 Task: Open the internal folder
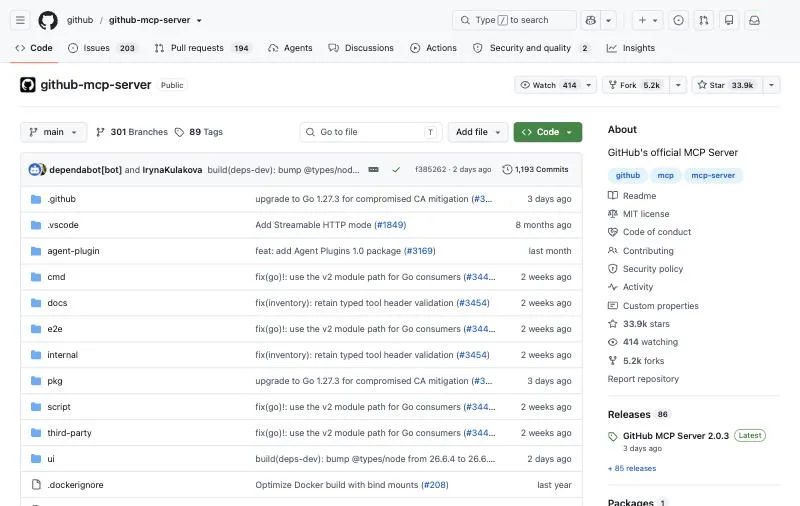click(x=63, y=355)
